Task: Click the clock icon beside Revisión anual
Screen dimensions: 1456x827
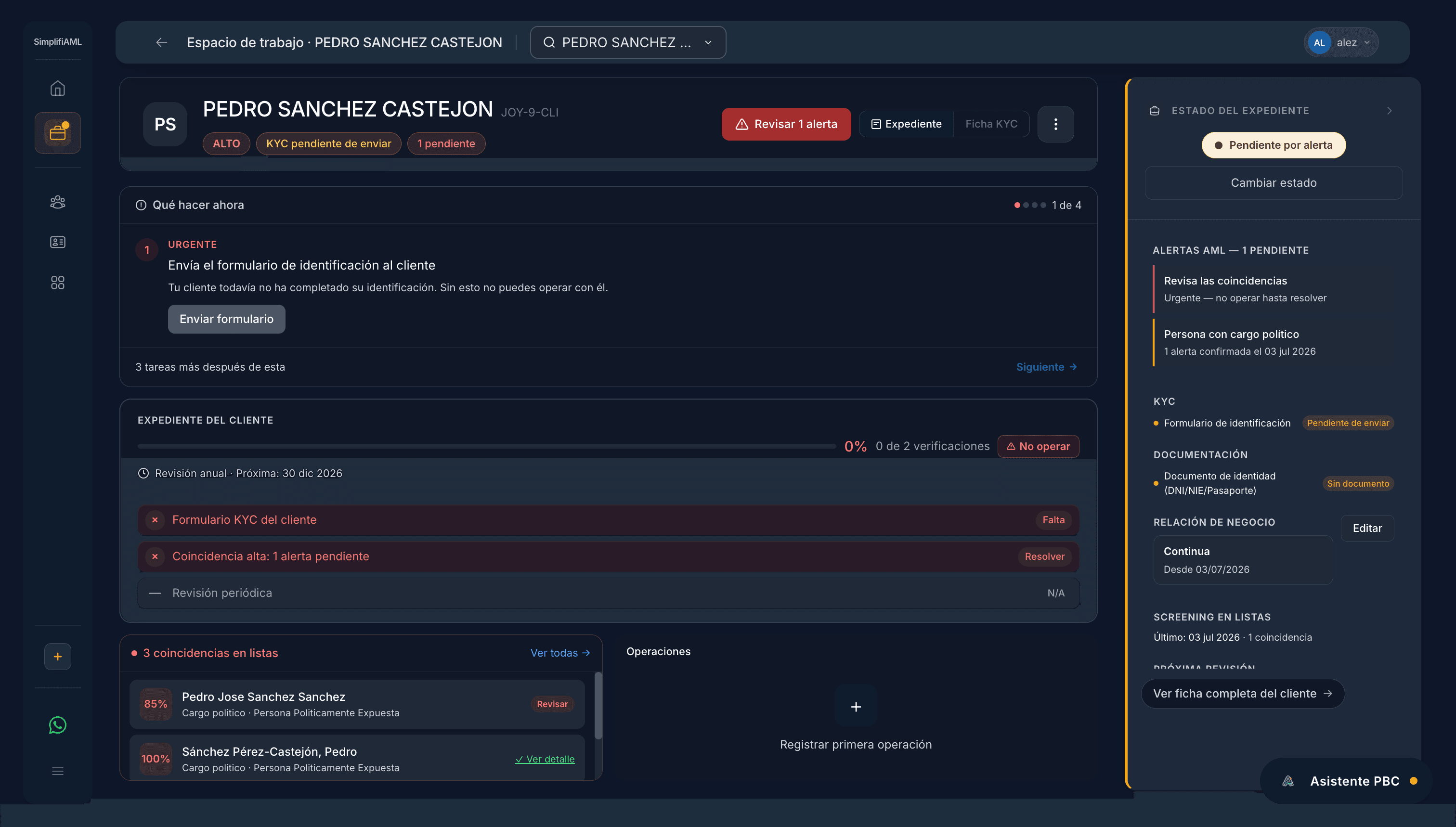Action: (x=143, y=473)
